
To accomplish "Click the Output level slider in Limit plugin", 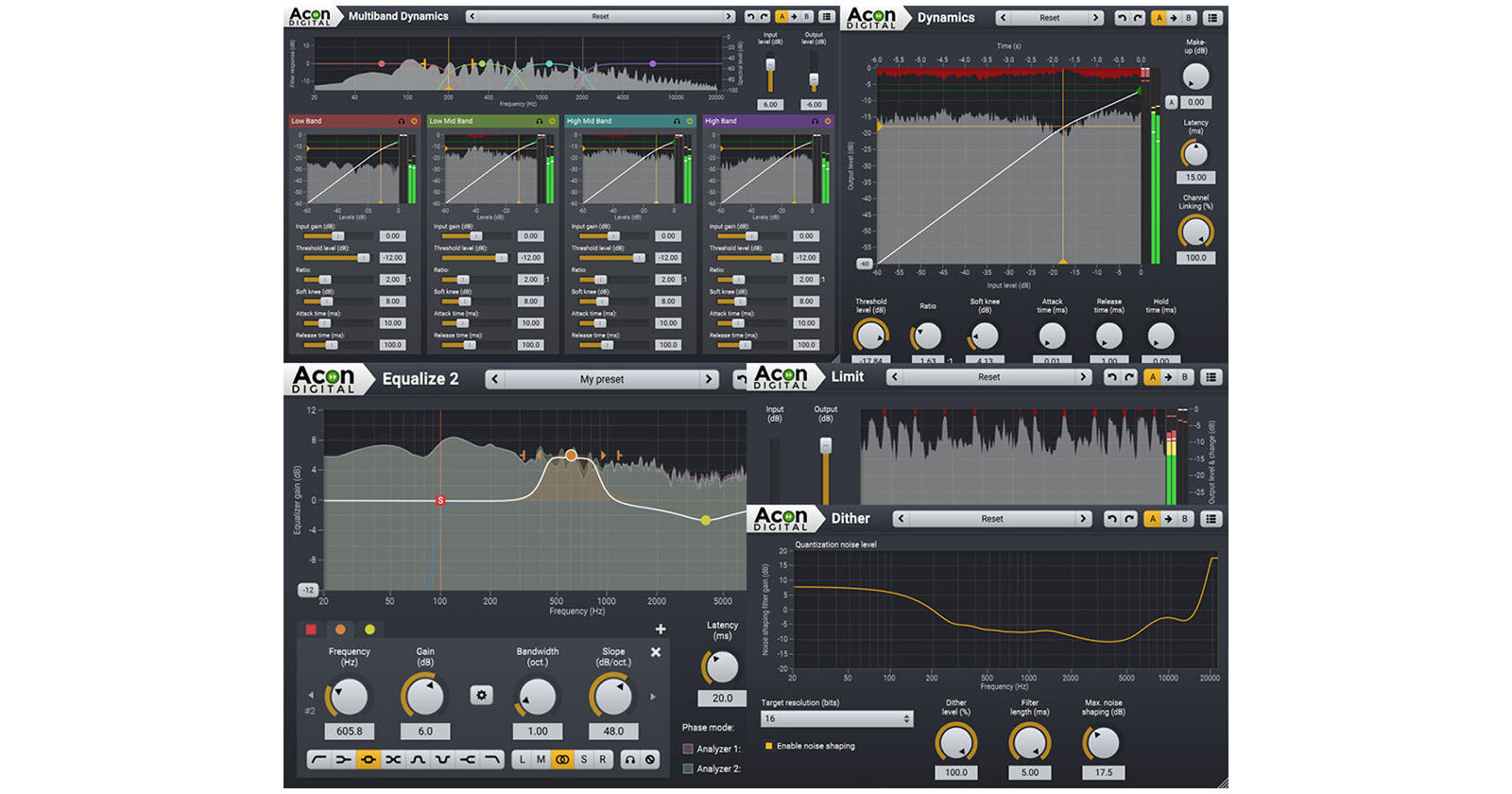I will coord(825,445).
